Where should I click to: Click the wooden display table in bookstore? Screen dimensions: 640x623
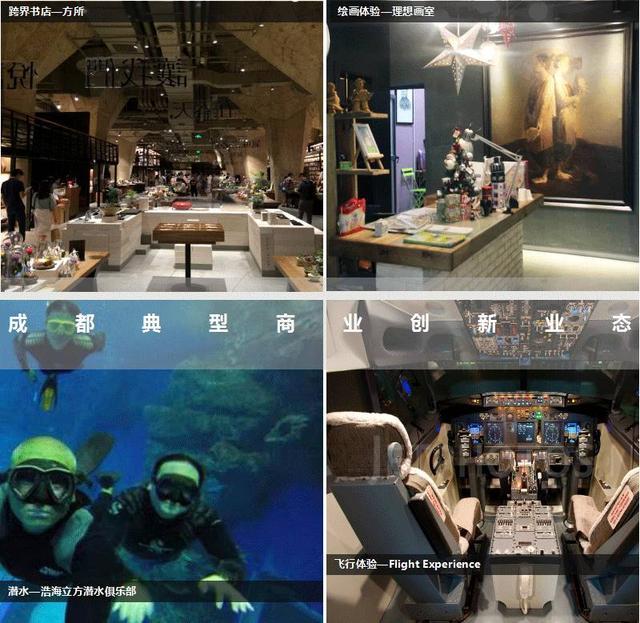[188, 235]
